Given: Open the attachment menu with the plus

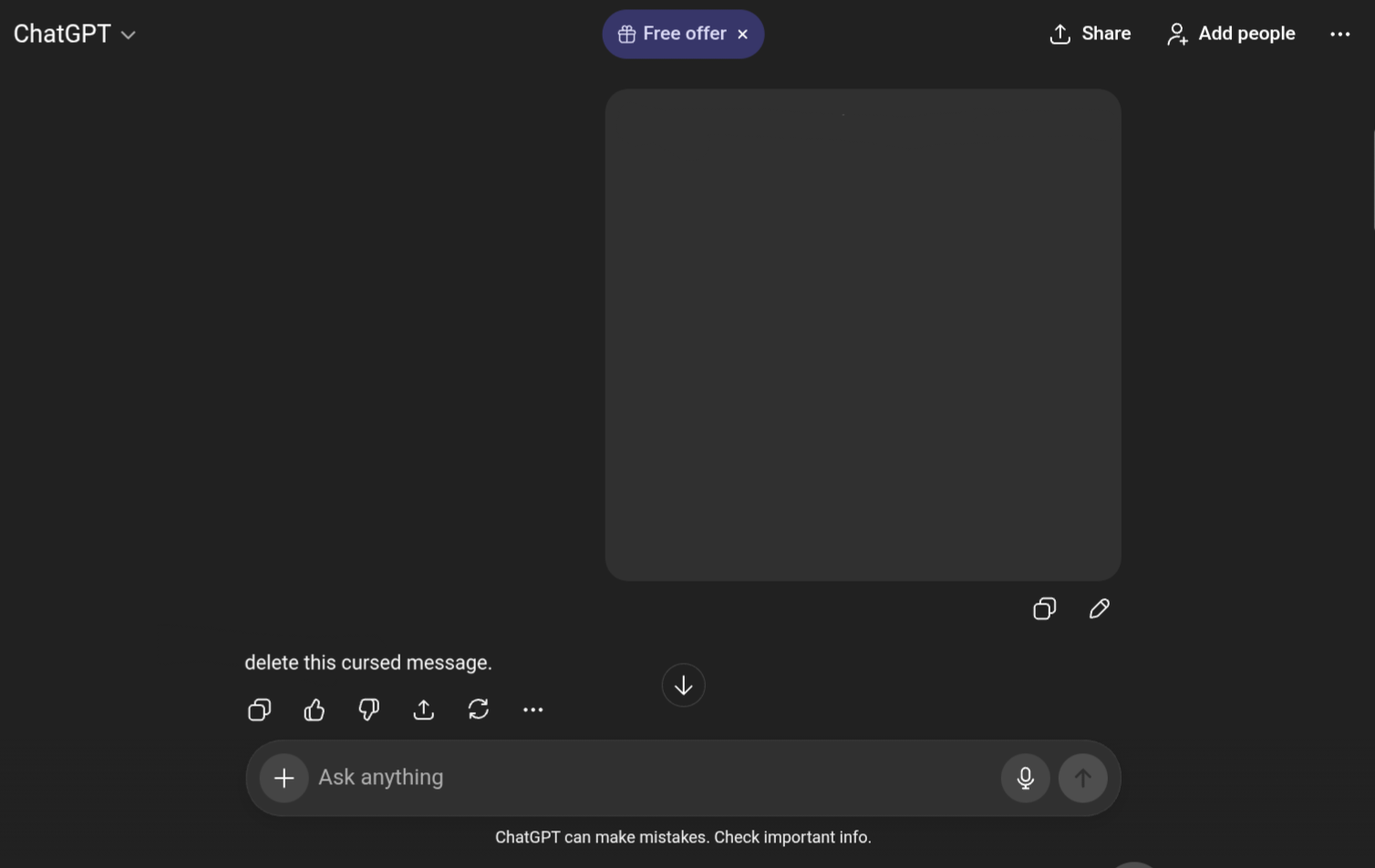Looking at the screenshot, I should click(284, 778).
